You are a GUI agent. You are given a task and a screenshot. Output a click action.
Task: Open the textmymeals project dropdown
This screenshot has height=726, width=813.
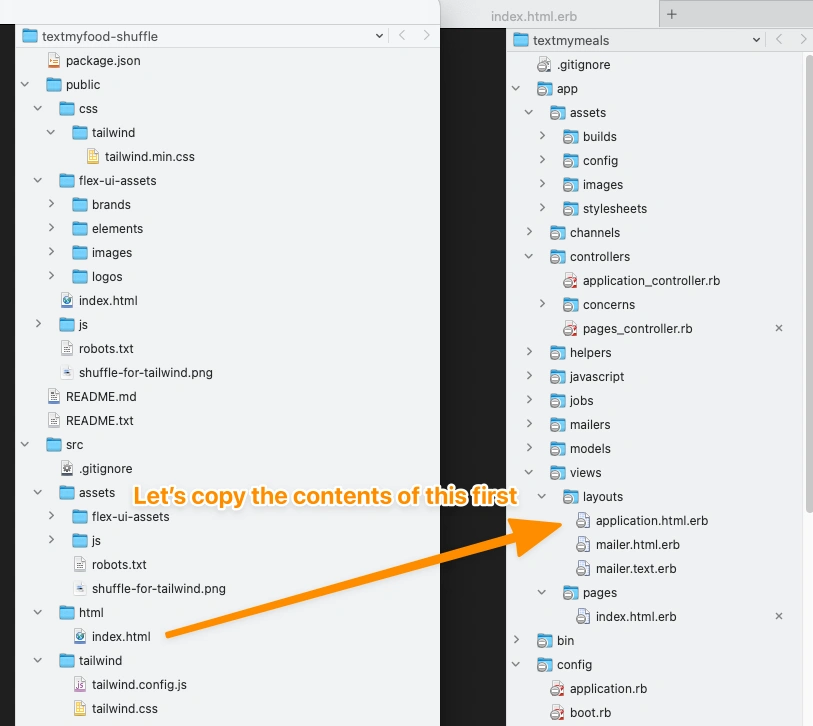click(x=757, y=40)
